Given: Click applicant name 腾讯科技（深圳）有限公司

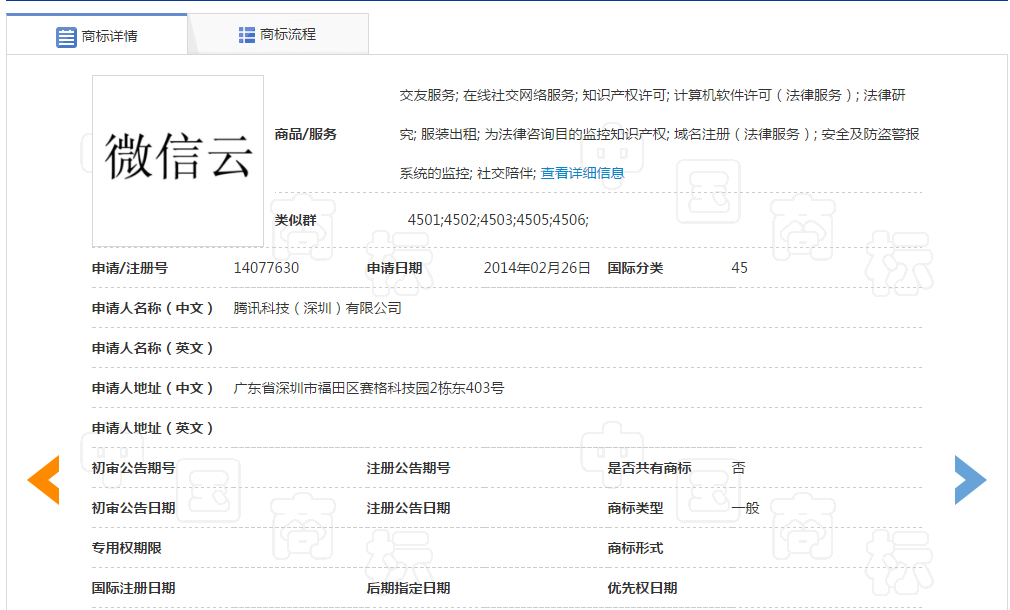Looking at the screenshot, I should point(318,309).
